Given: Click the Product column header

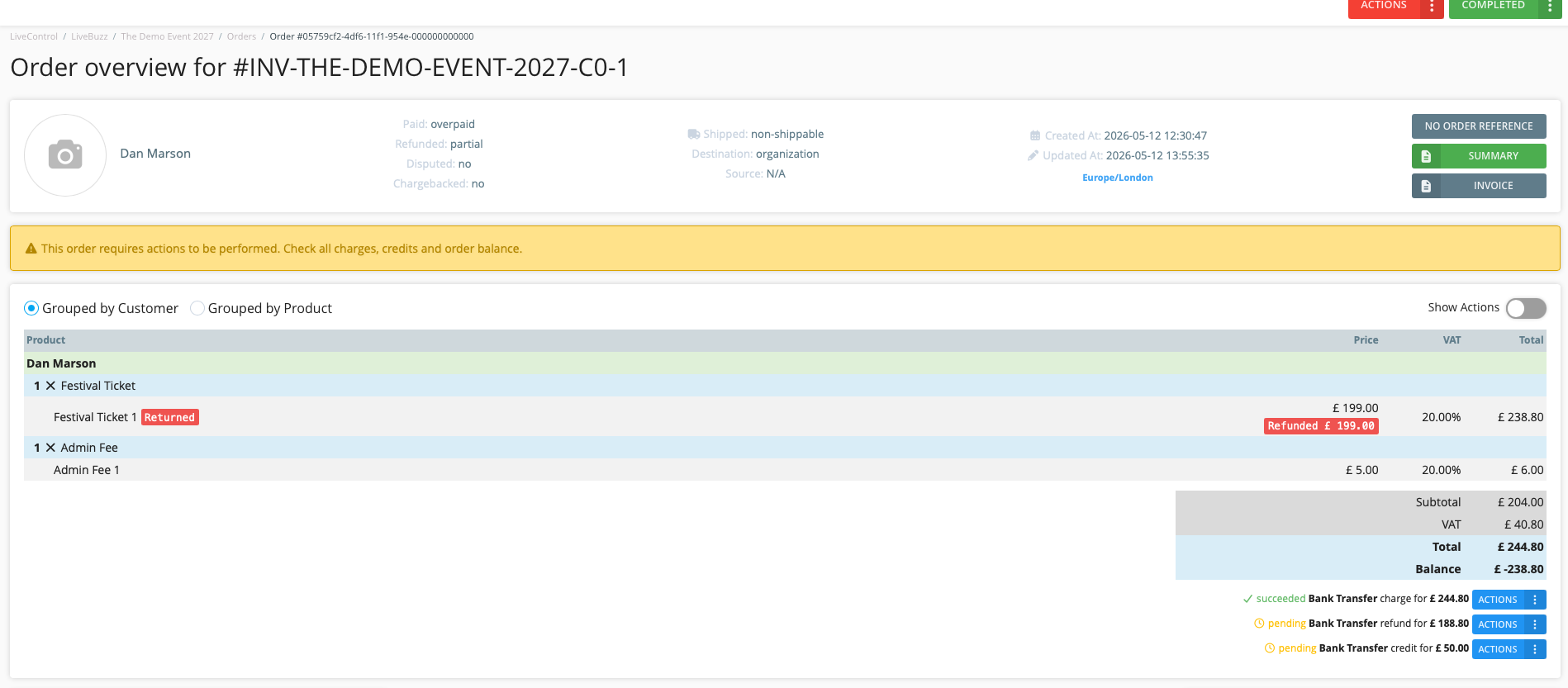Looking at the screenshot, I should tap(45, 340).
